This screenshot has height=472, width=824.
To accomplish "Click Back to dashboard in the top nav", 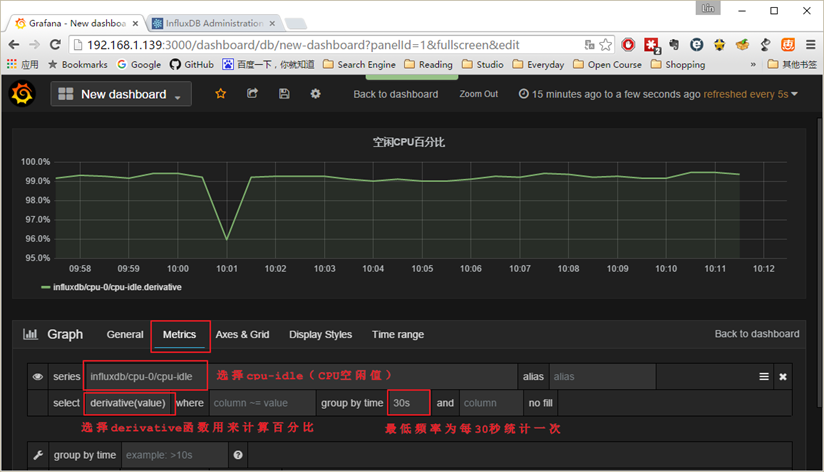I will (395, 94).
